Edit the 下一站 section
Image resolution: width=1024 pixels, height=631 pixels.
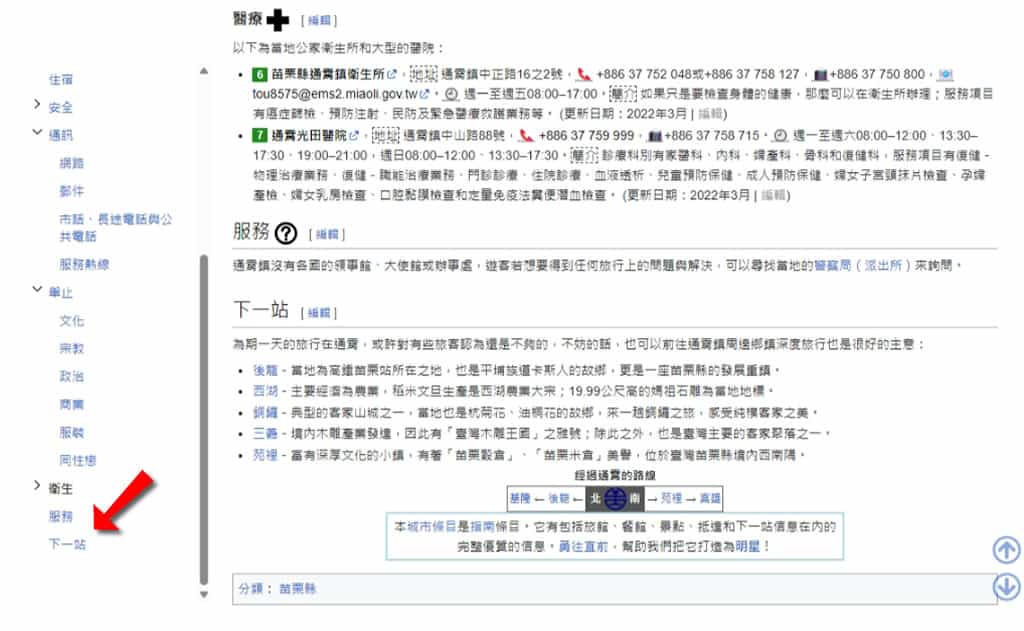click(x=319, y=313)
